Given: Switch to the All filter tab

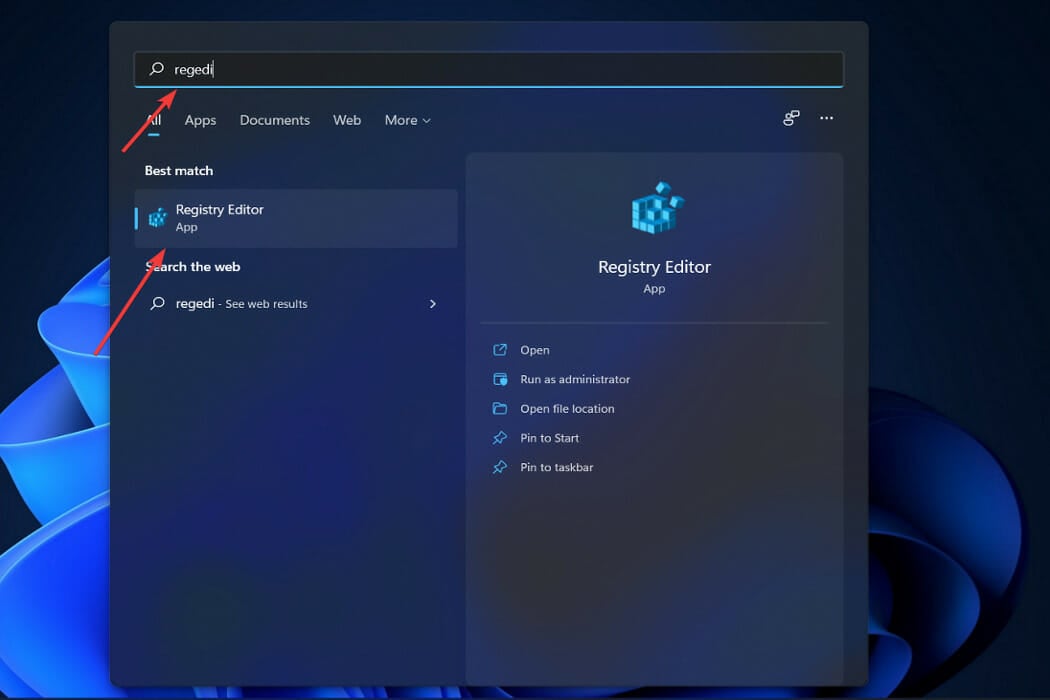Looking at the screenshot, I should click(154, 120).
